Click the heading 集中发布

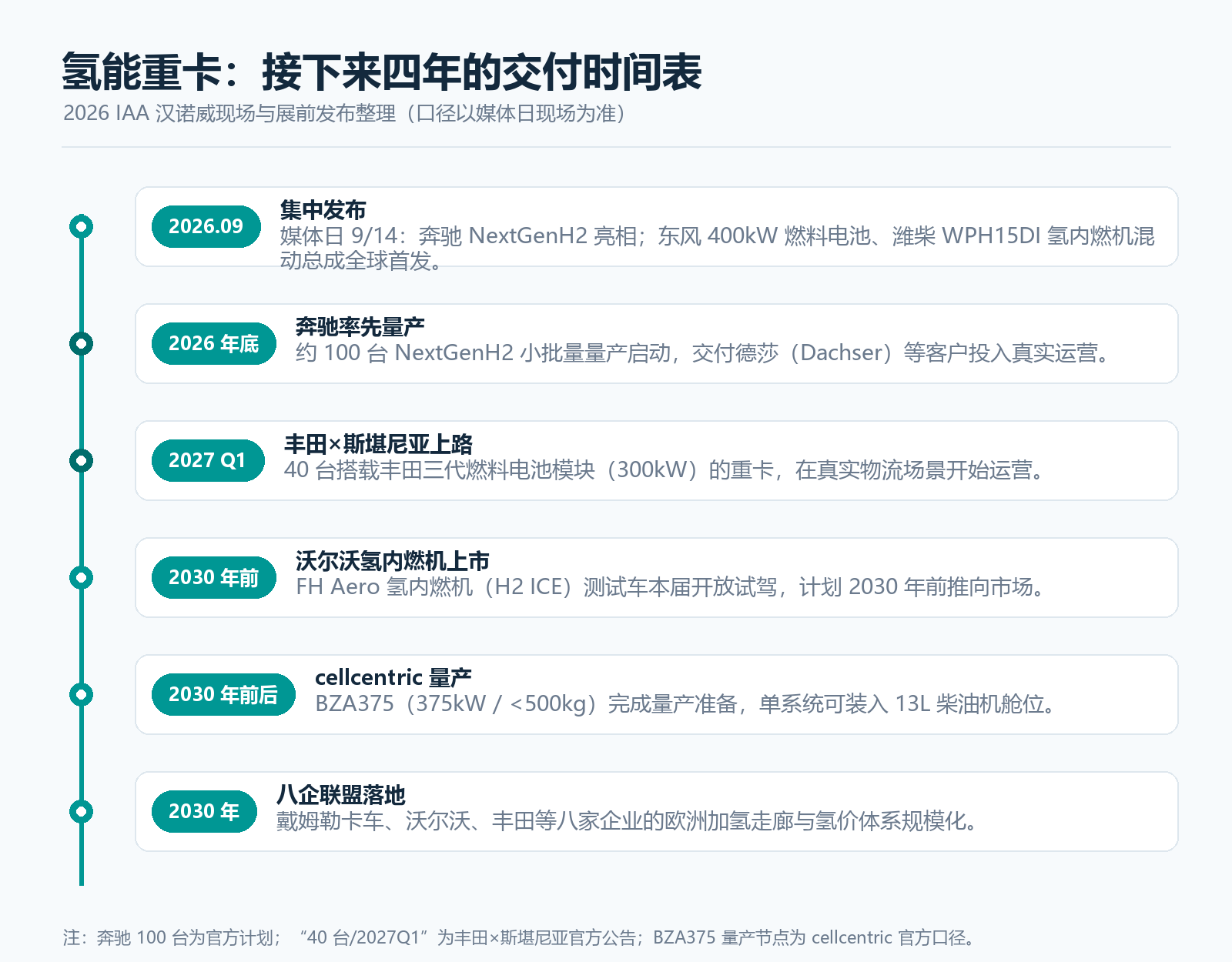(323, 209)
